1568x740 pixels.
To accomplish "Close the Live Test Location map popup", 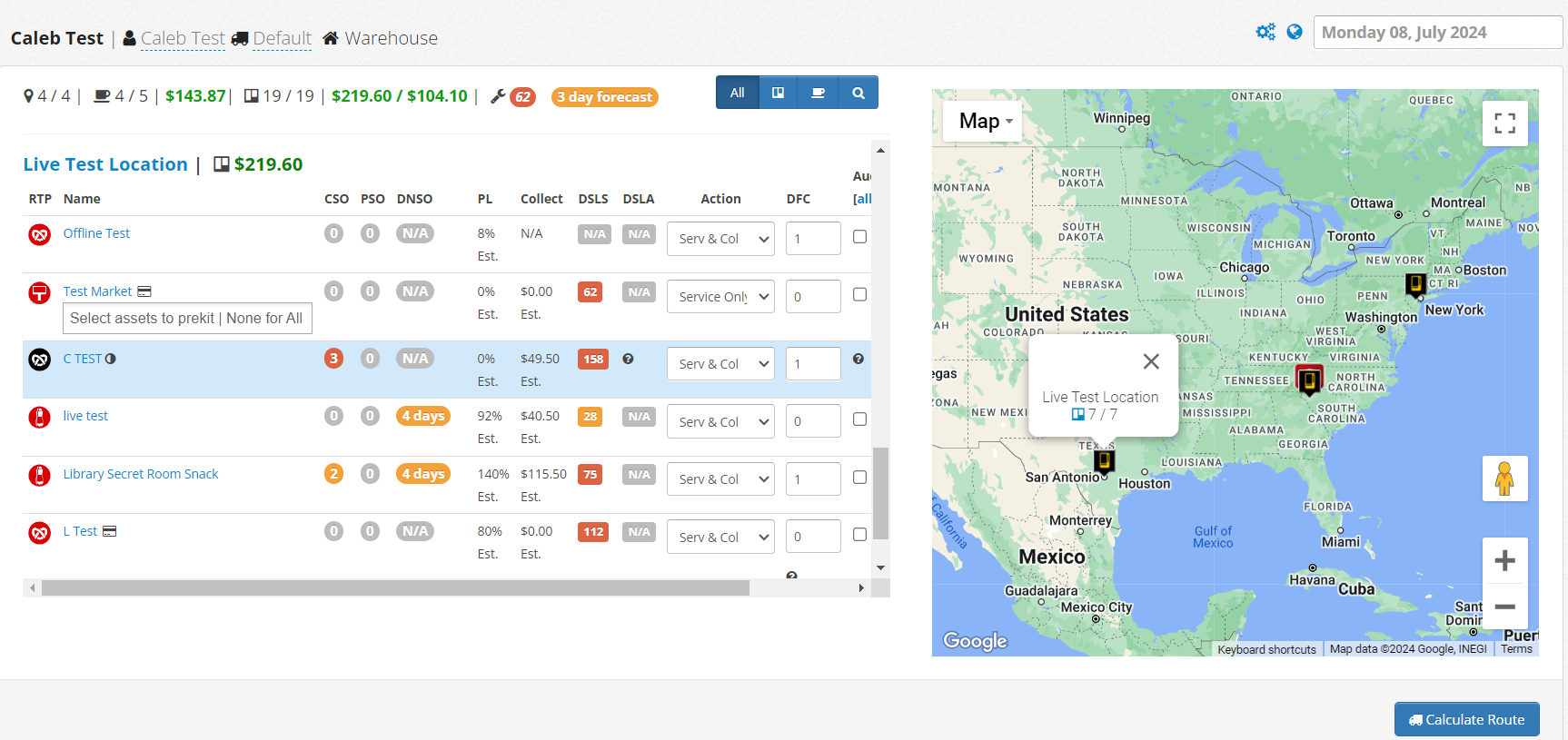I will [1151, 361].
